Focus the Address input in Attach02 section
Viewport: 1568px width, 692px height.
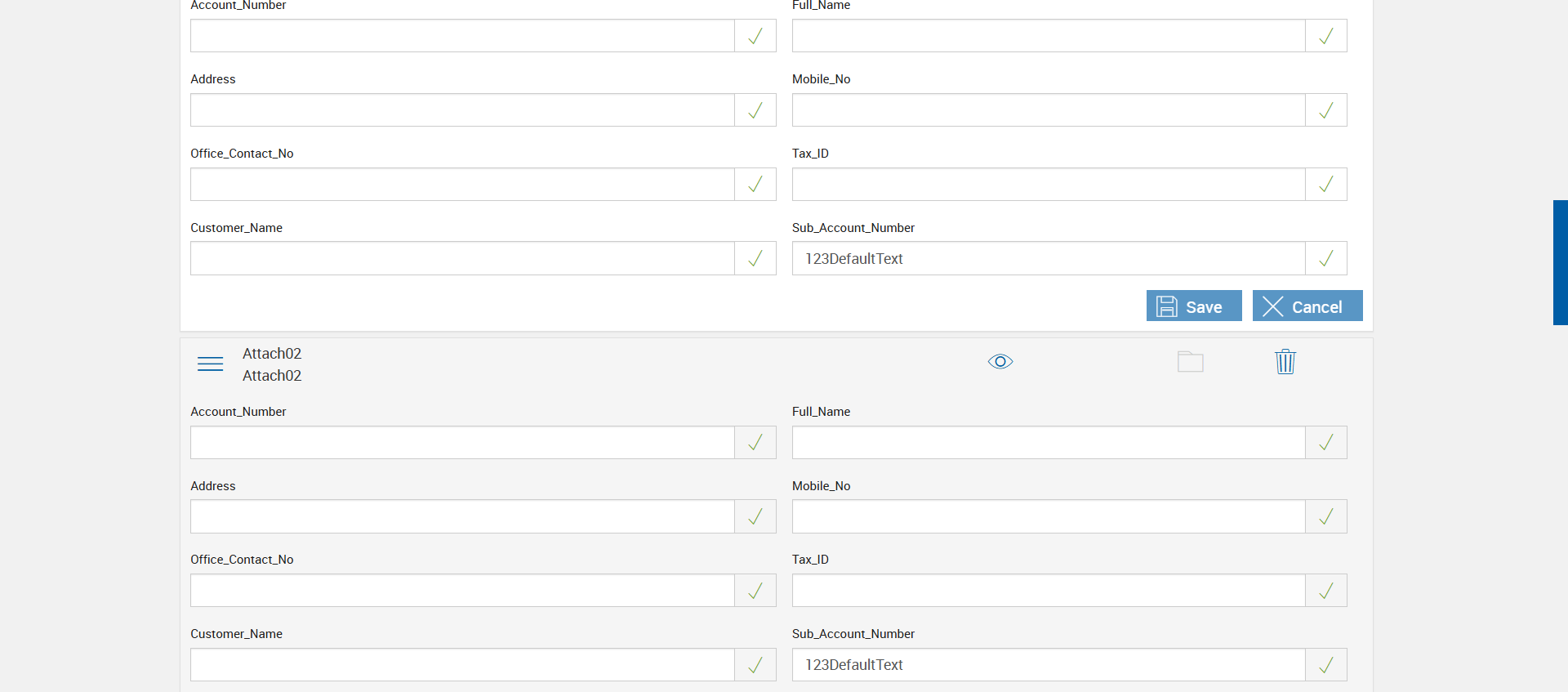(461, 516)
